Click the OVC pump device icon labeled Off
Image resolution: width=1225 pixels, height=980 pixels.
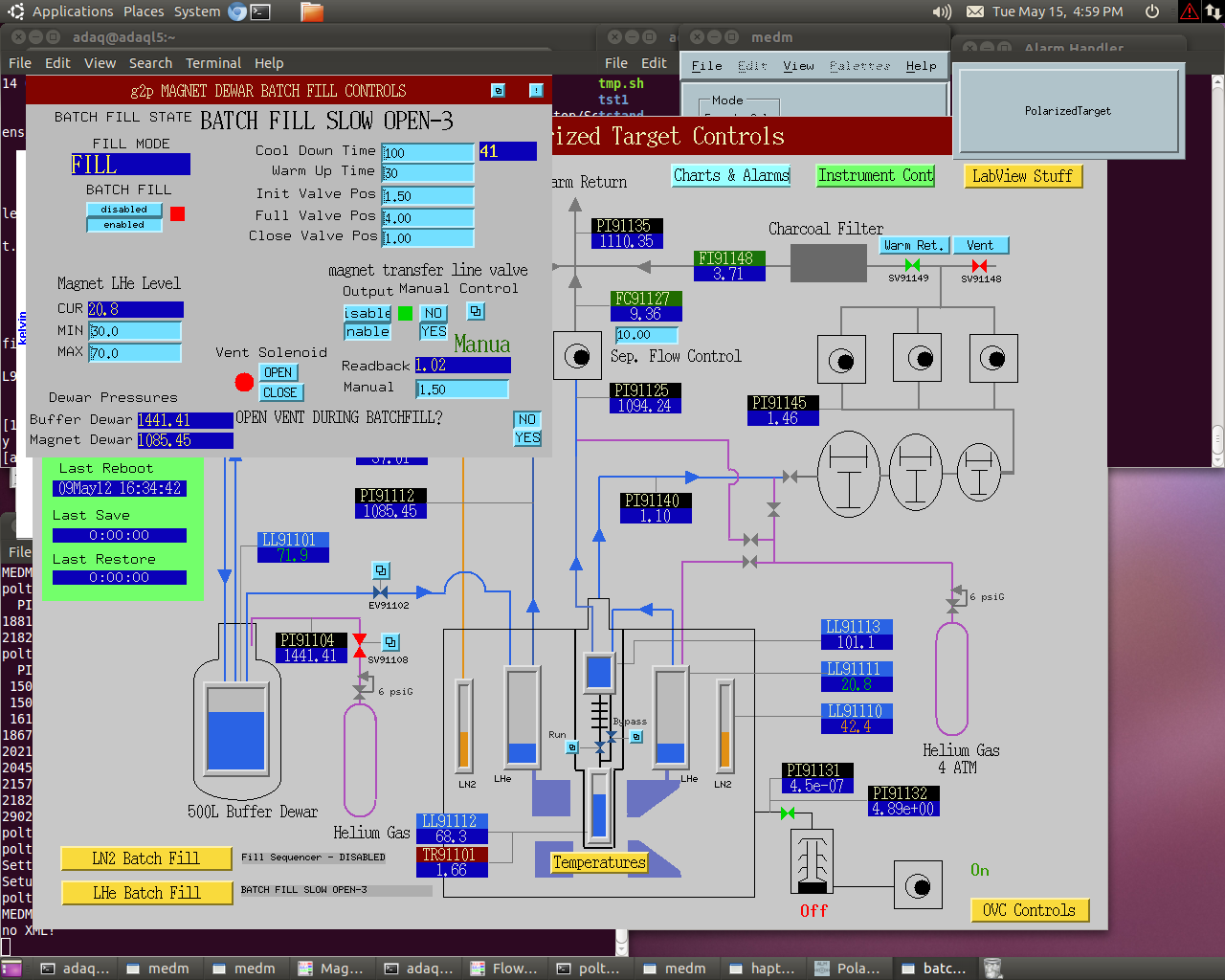[x=812, y=861]
